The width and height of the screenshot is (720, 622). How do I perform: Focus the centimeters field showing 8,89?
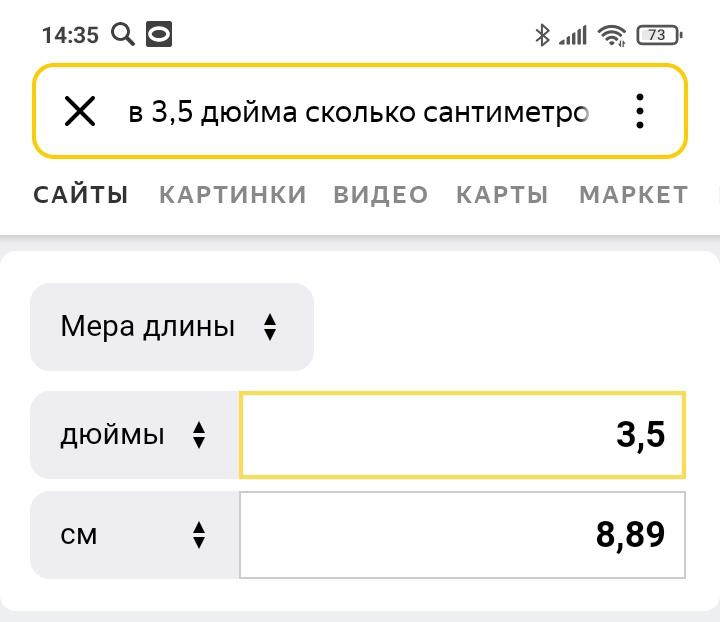[462, 535]
